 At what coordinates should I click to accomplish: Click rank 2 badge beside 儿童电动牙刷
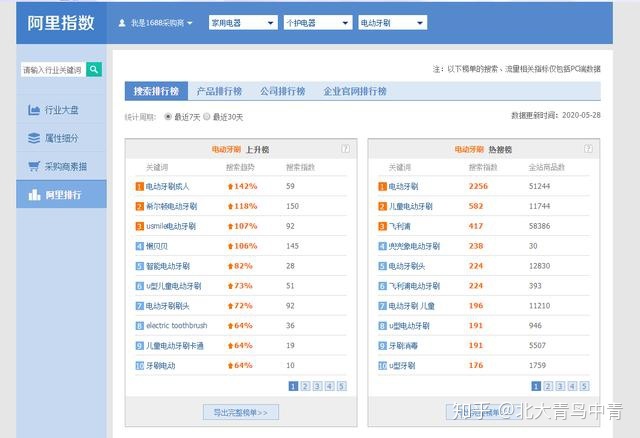(x=382, y=207)
